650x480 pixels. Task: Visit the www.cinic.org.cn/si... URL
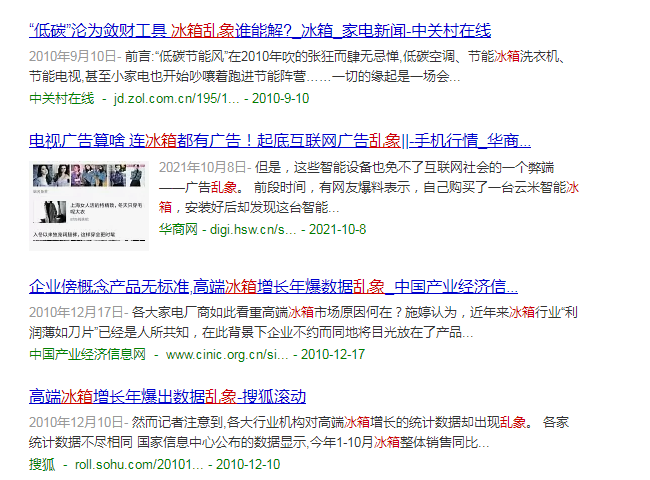[x=227, y=354]
